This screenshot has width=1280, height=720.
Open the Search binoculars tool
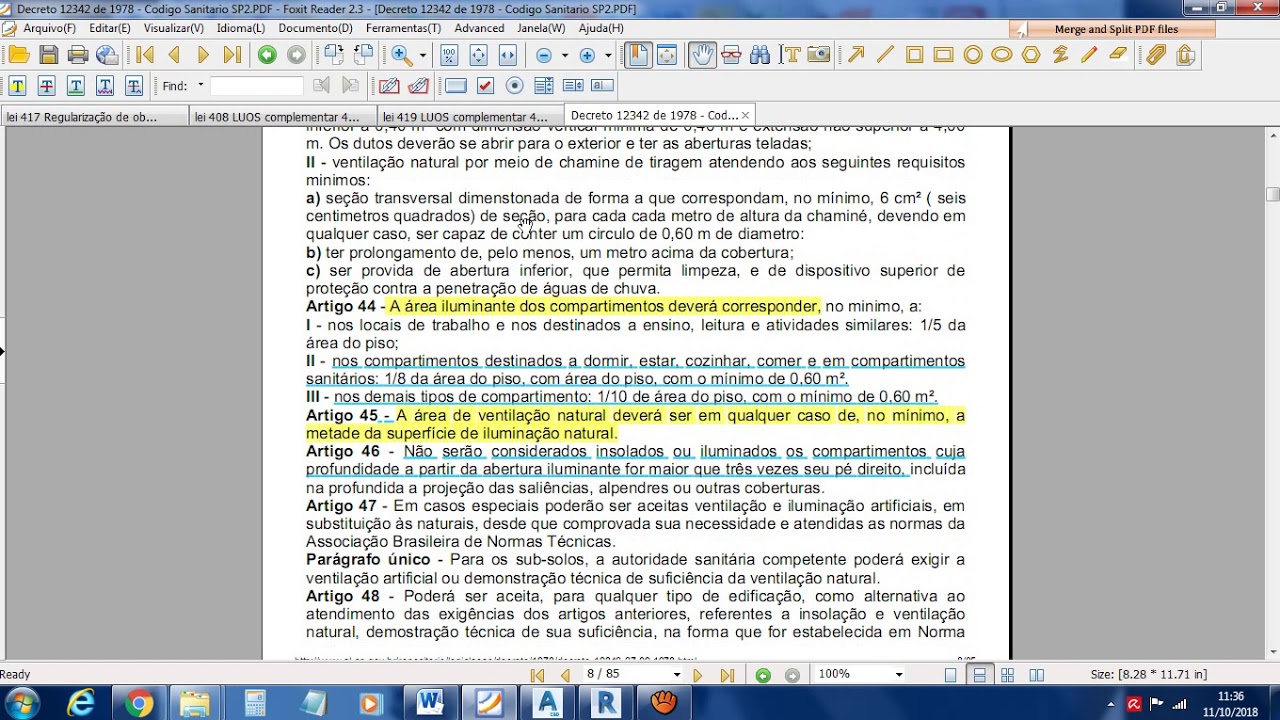[760, 55]
